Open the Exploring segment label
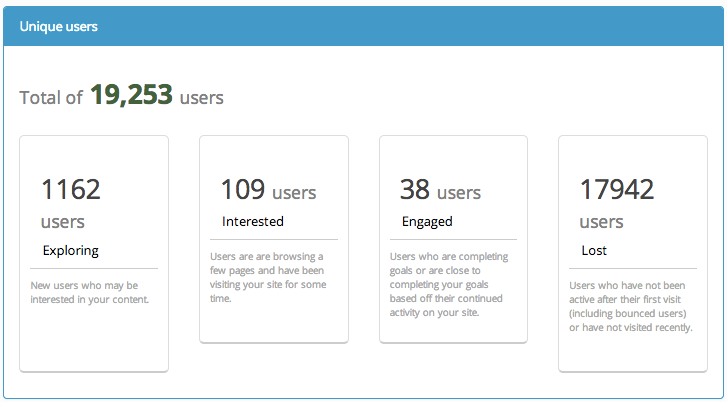 (x=70, y=250)
